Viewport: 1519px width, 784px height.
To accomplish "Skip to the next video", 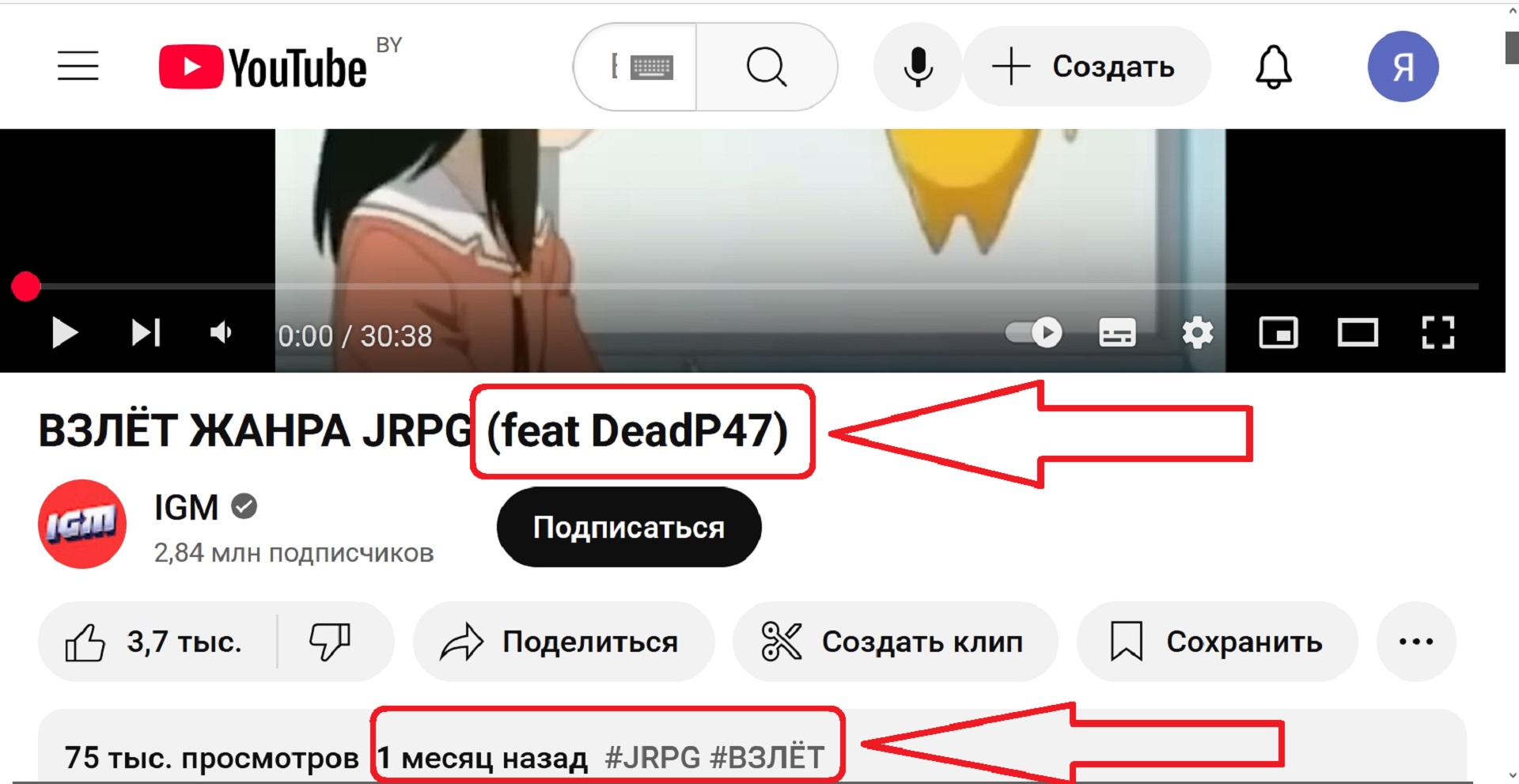I will tap(146, 333).
